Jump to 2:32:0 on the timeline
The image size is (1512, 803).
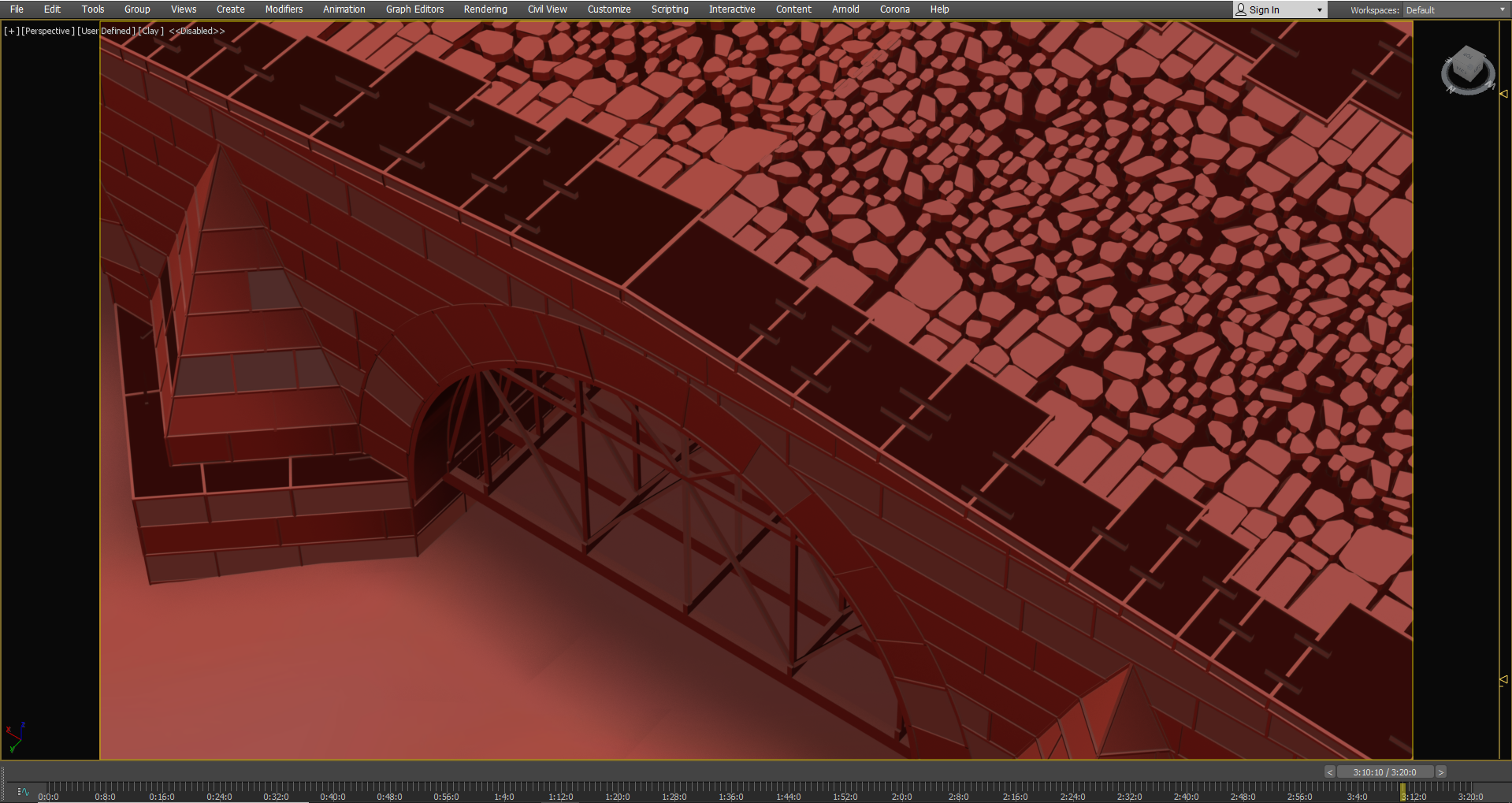[1129, 797]
